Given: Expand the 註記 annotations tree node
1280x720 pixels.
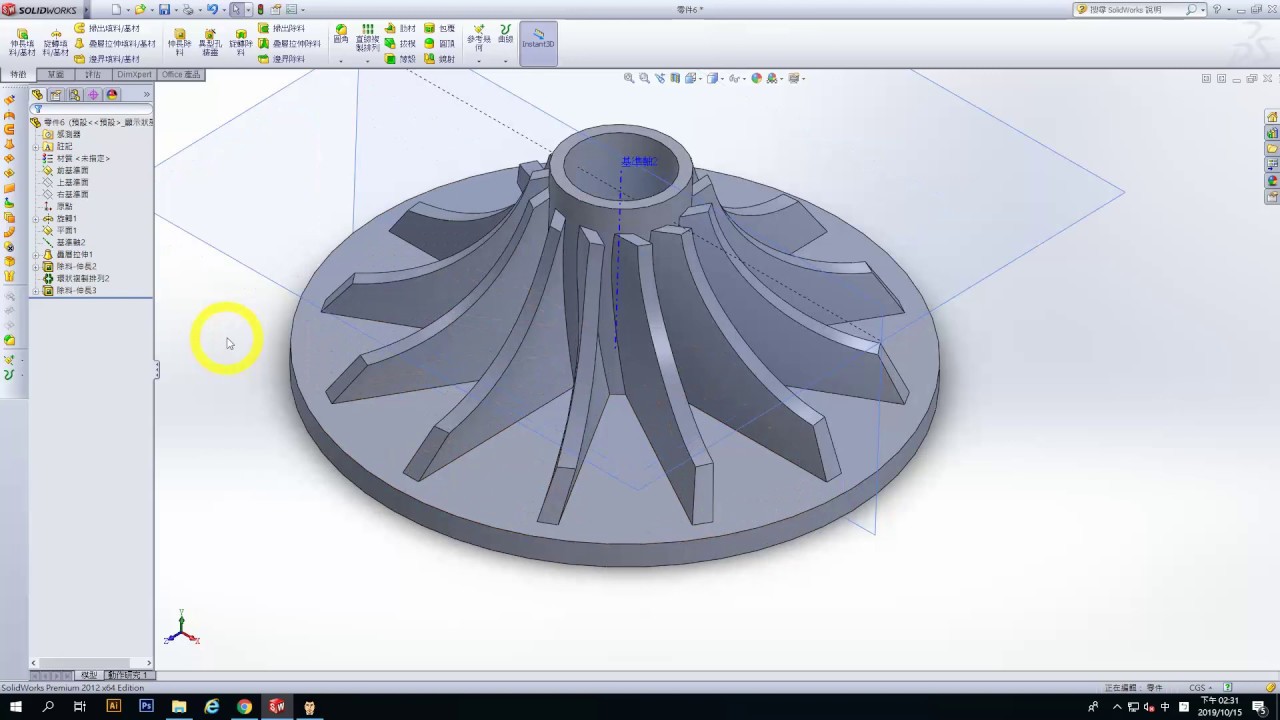Looking at the screenshot, I should [x=36, y=146].
